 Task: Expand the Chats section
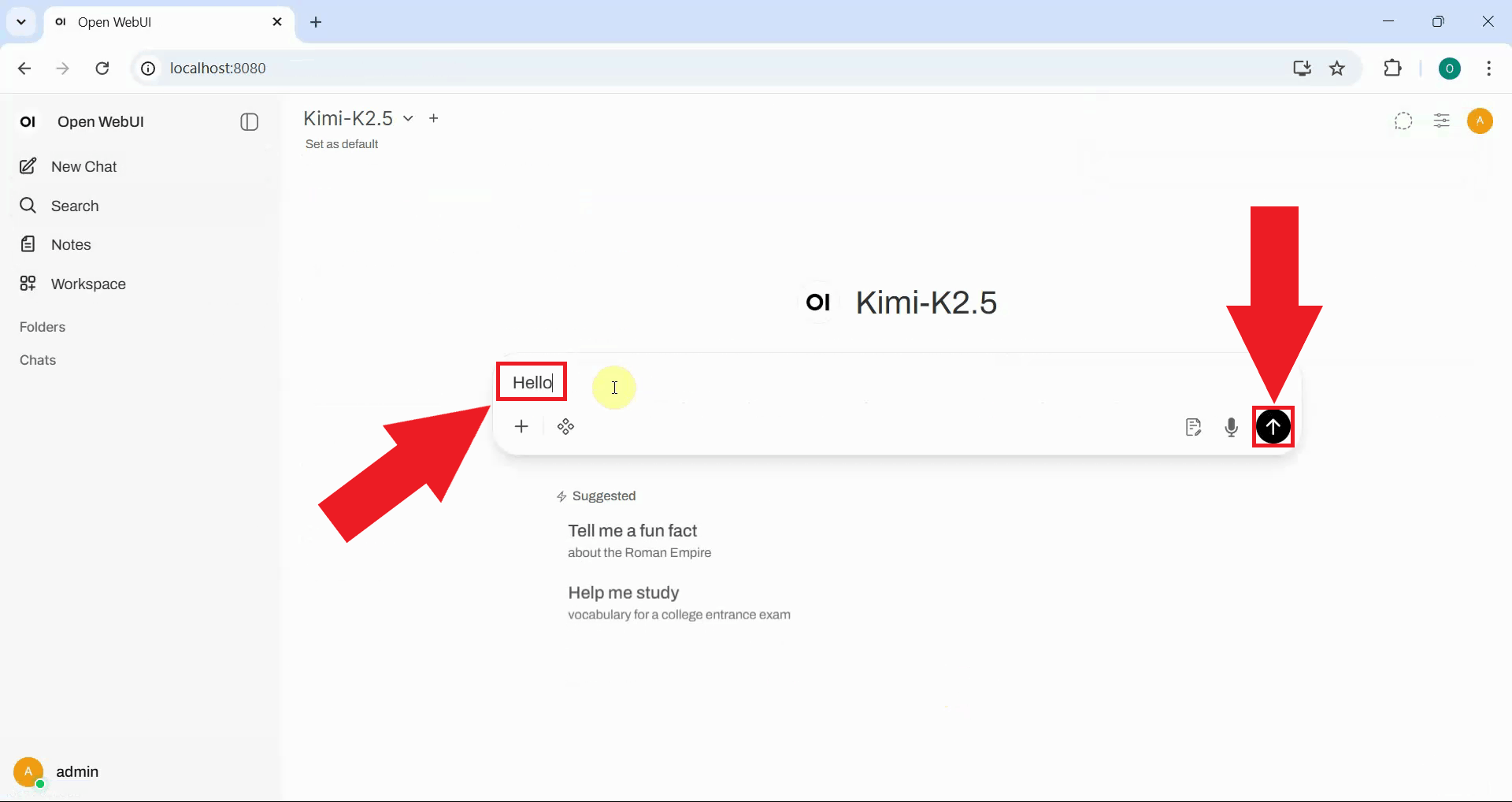(37, 360)
